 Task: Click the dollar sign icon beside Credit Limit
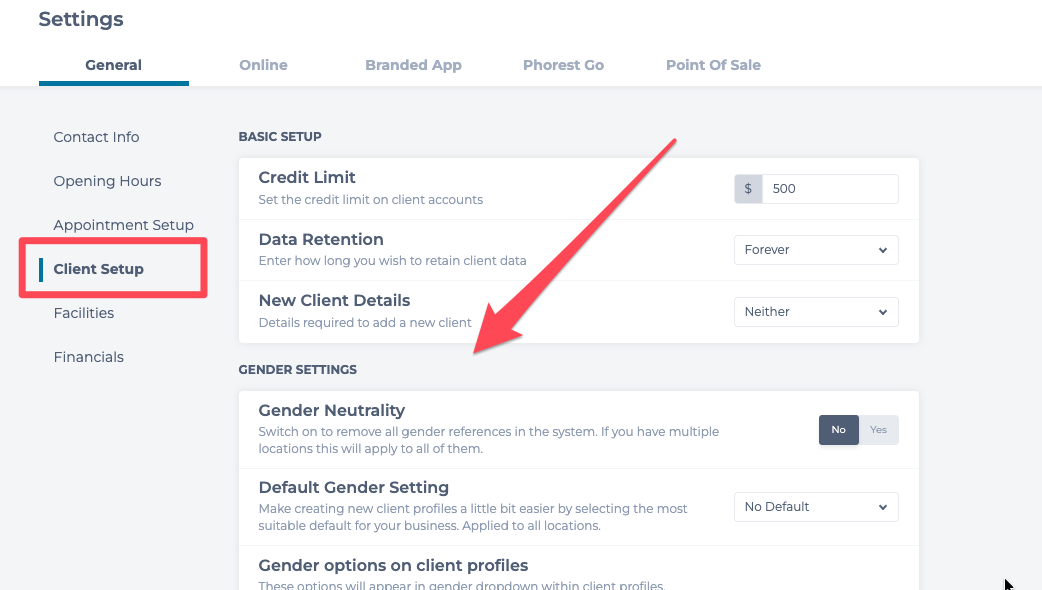748,189
